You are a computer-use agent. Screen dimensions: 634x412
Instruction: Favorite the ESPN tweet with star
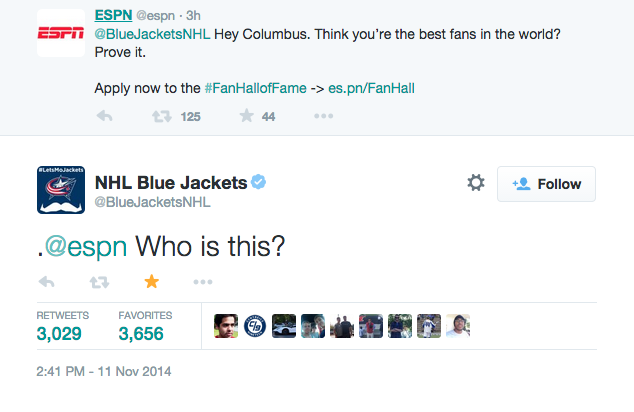[x=246, y=116]
